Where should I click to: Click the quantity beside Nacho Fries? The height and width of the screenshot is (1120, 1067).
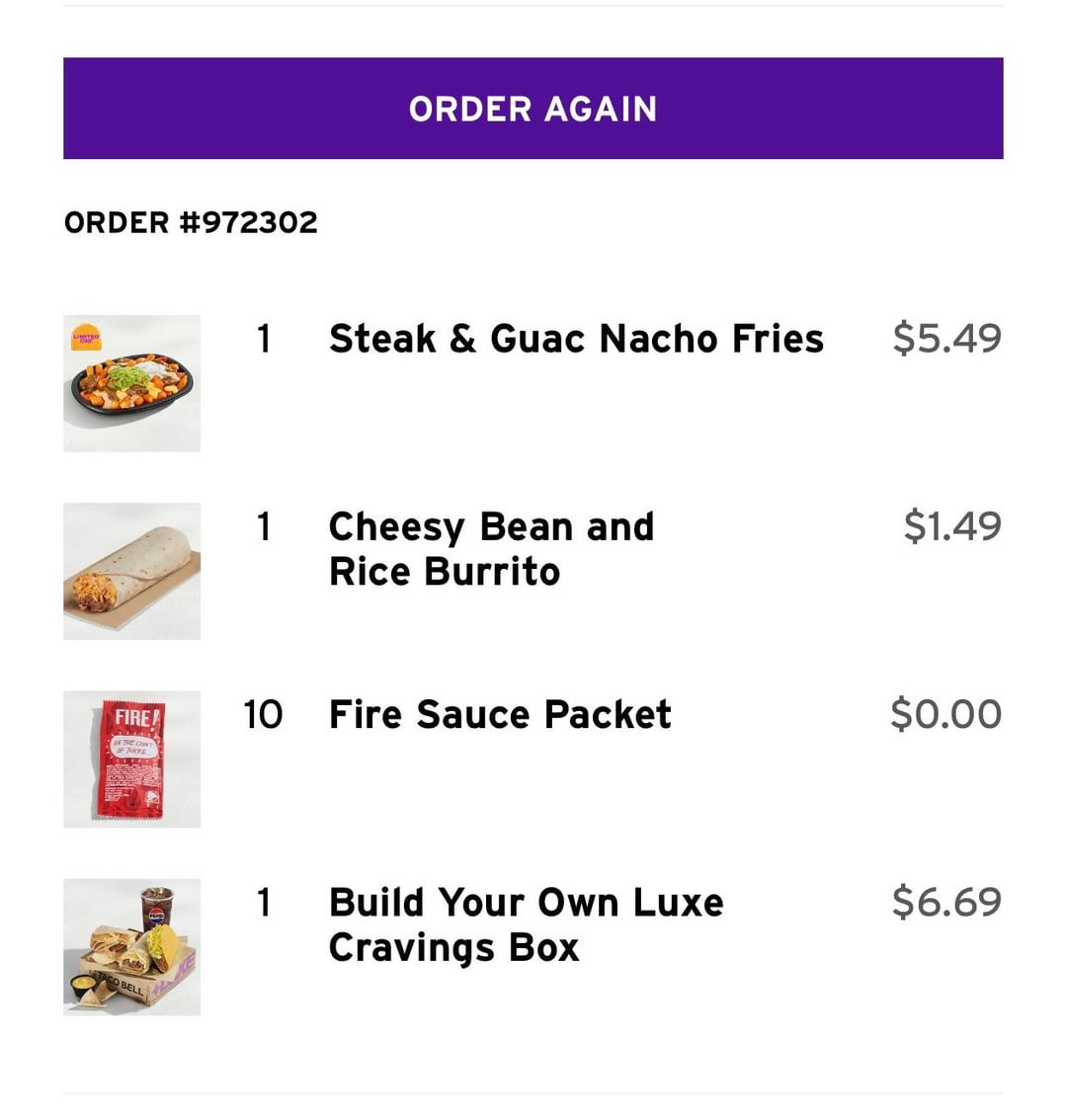pyautogui.click(x=263, y=339)
